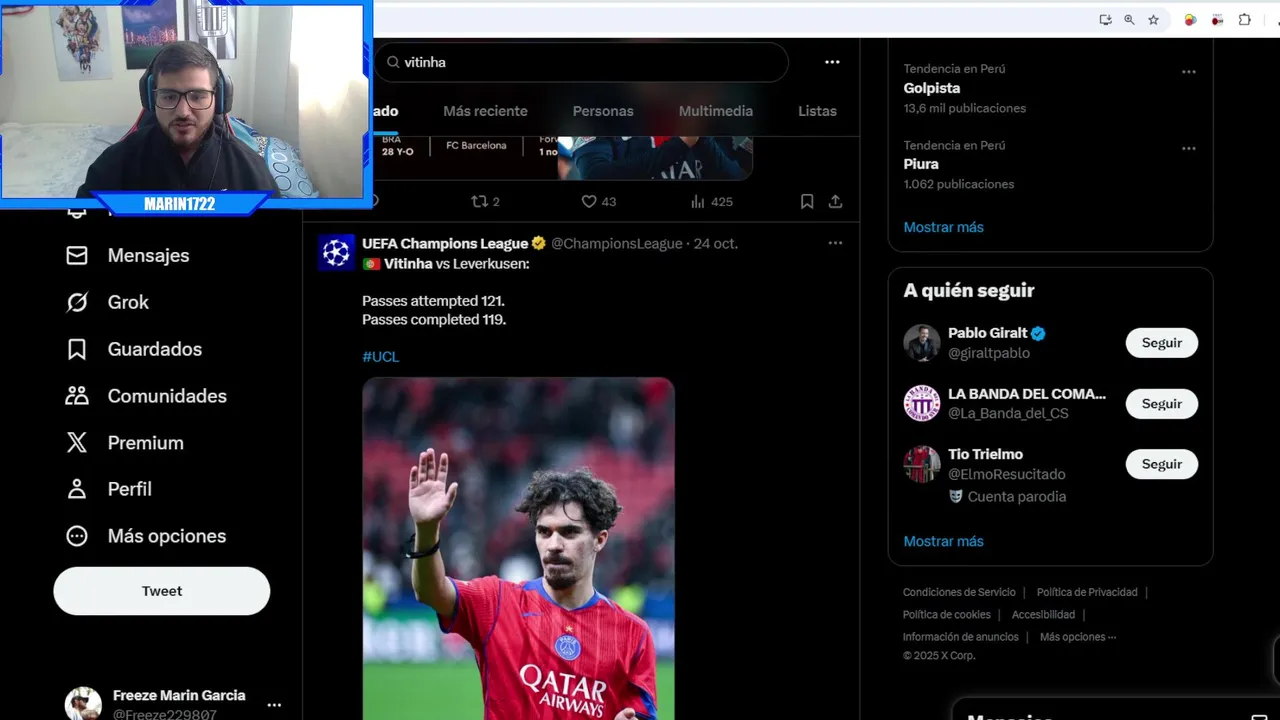This screenshot has height=720, width=1280.
Task: Click the Tweet button
Action: coord(162,591)
